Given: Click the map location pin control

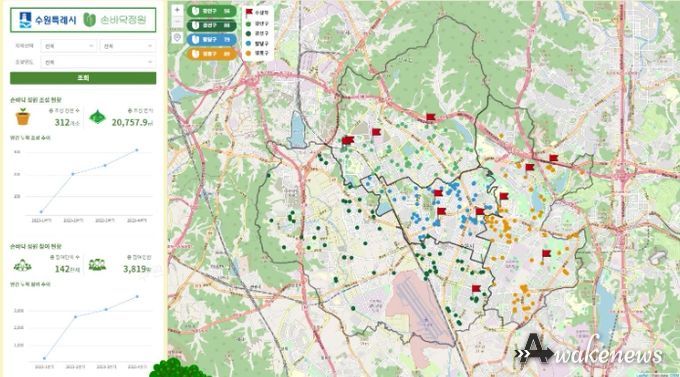Looking at the screenshot, I should click(177, 38).
